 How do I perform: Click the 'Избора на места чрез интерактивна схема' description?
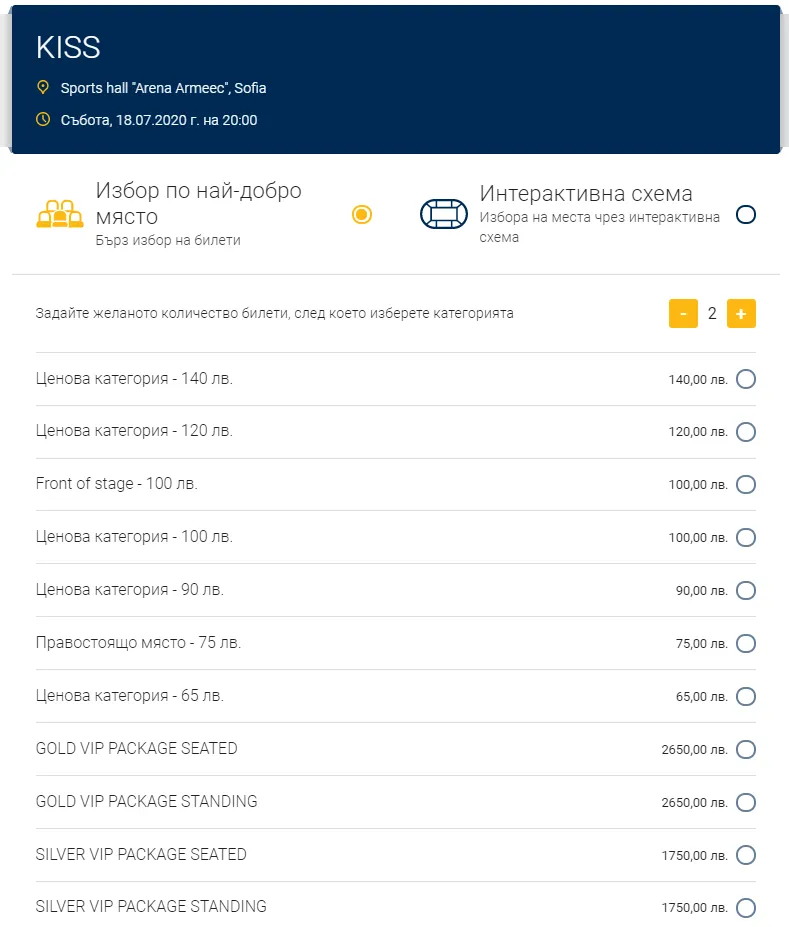coord(599,227)
